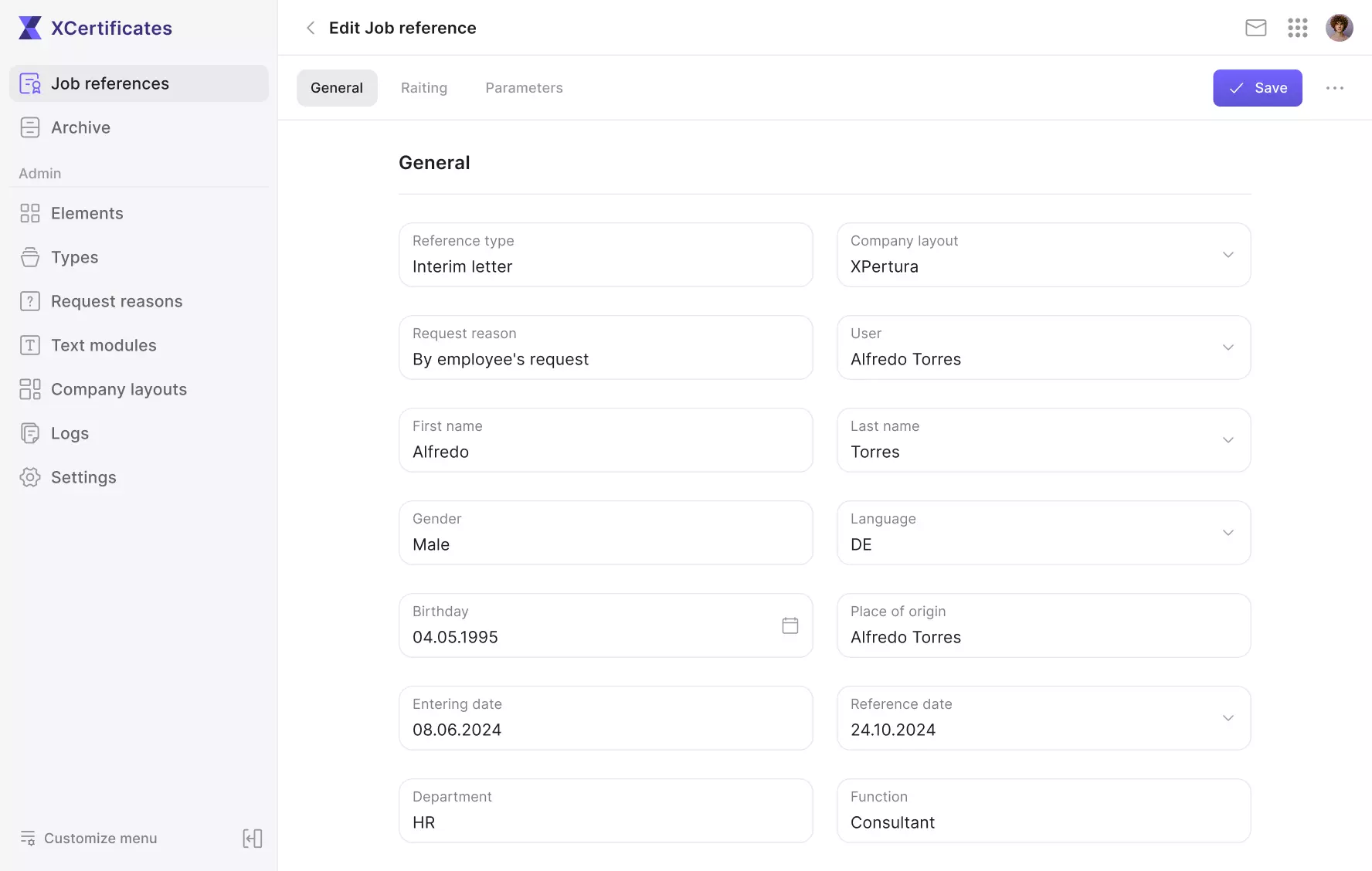Click the Customize menu icon

(x=28, y=838)
